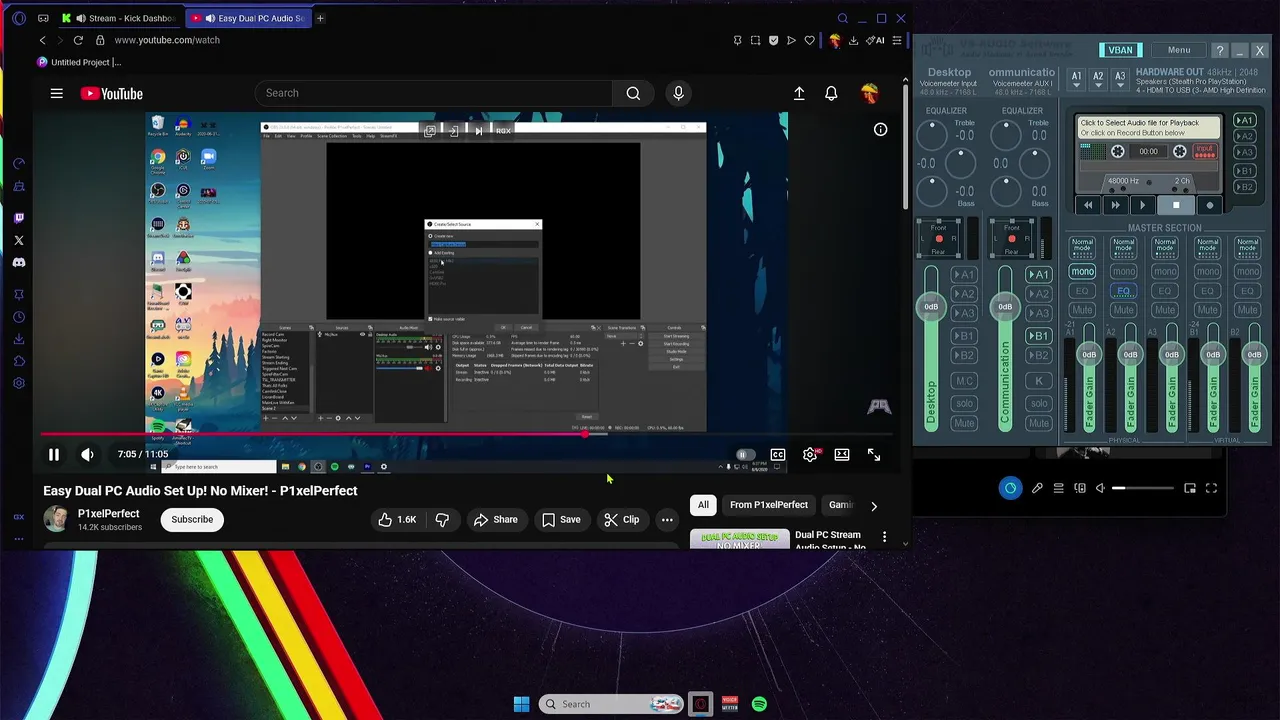Mute the YouTube video volume
Image resolution: width=1280 pixels, height=720 pixels.
point(87,454)
